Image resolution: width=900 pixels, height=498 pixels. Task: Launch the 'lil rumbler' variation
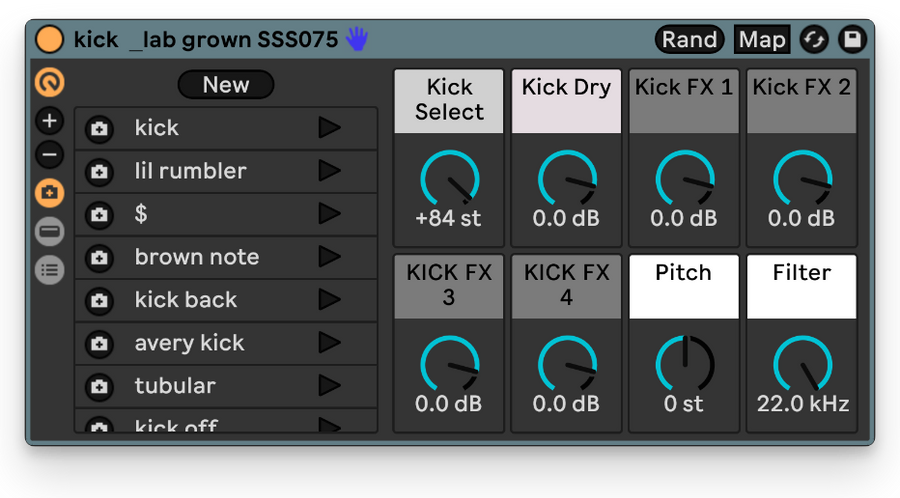click(329, 170)
